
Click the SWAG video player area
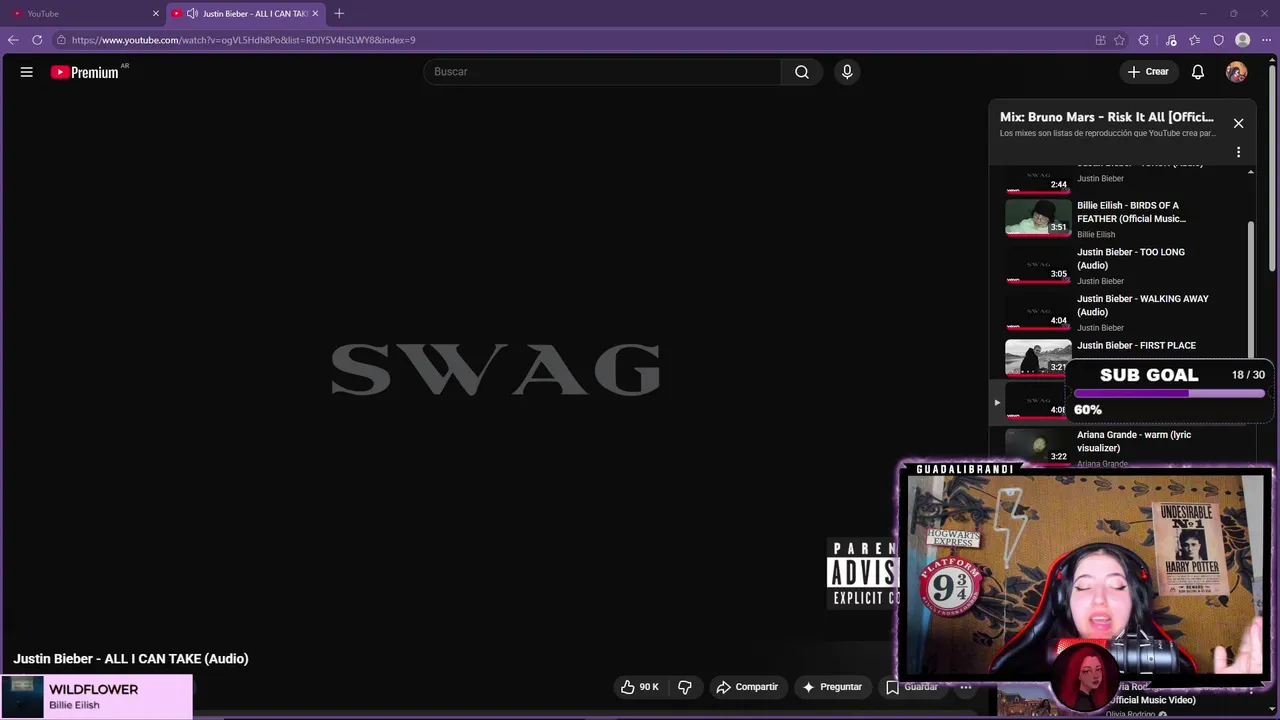pyautogui.click(x=495, y=369)
